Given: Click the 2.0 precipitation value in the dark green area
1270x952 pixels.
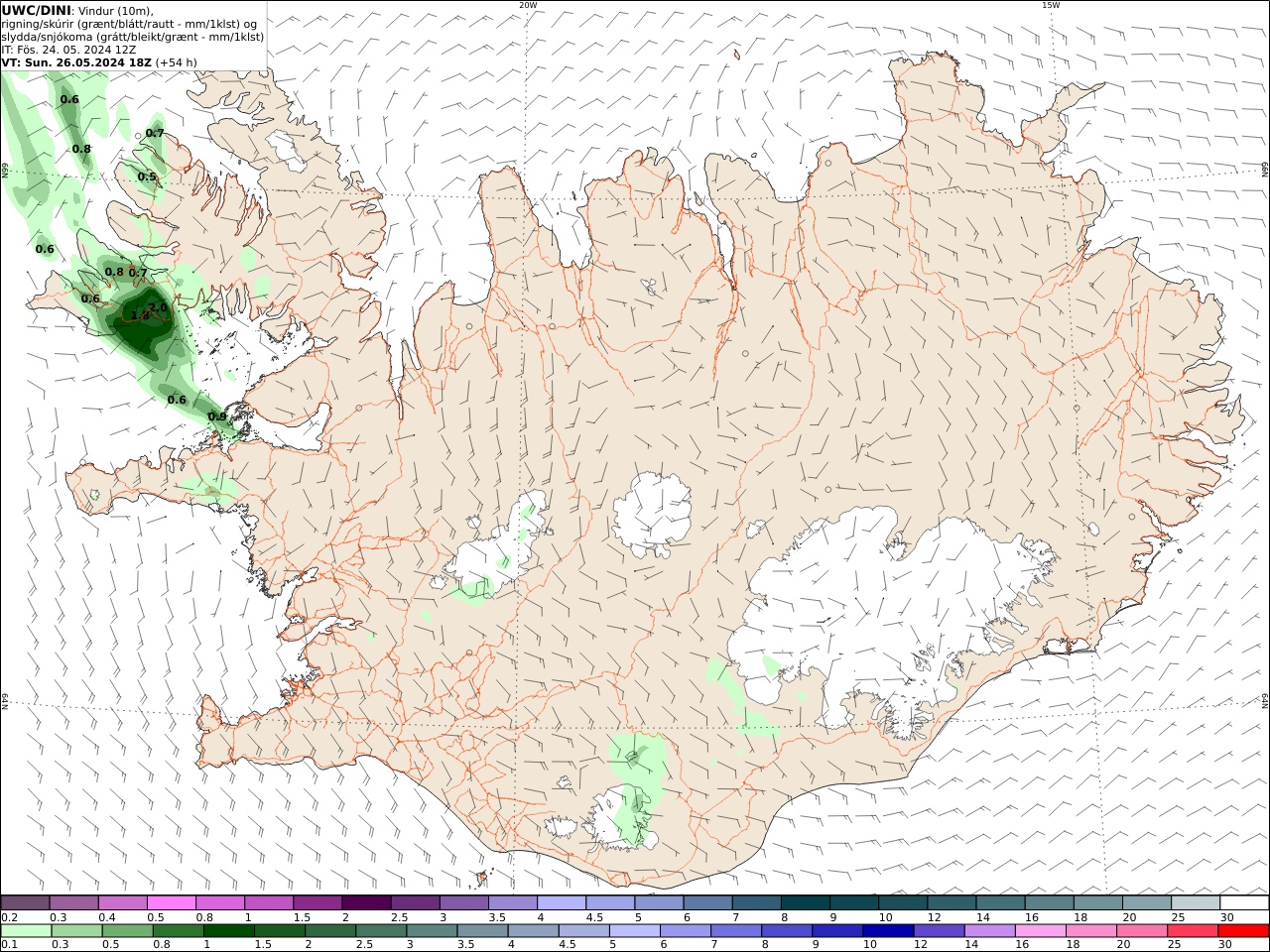Looking at the screenshot, I should coord(158,307).
